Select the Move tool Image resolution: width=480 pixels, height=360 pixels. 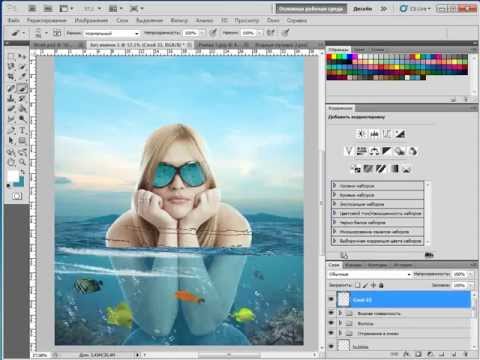pyautogui.click(x=22, y=56)
